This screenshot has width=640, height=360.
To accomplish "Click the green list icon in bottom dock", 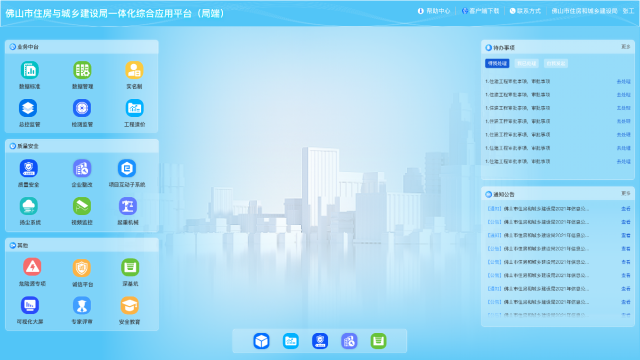I will click(378, 341).
